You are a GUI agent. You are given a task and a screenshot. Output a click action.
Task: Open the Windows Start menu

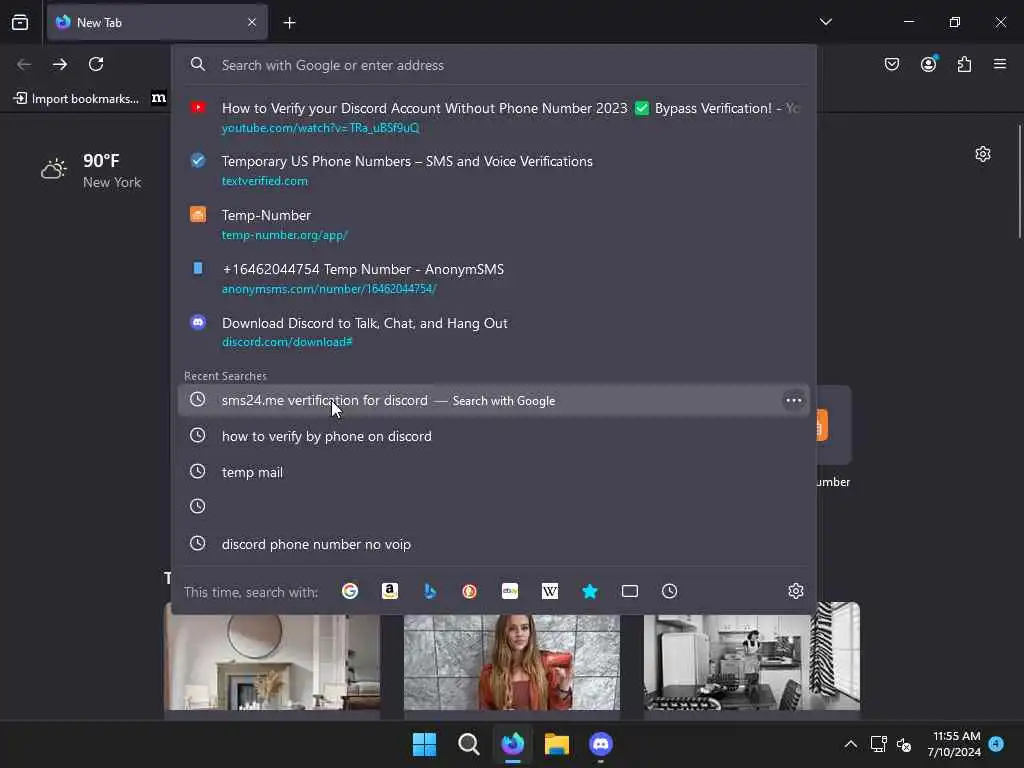click(x=424, y=744)
